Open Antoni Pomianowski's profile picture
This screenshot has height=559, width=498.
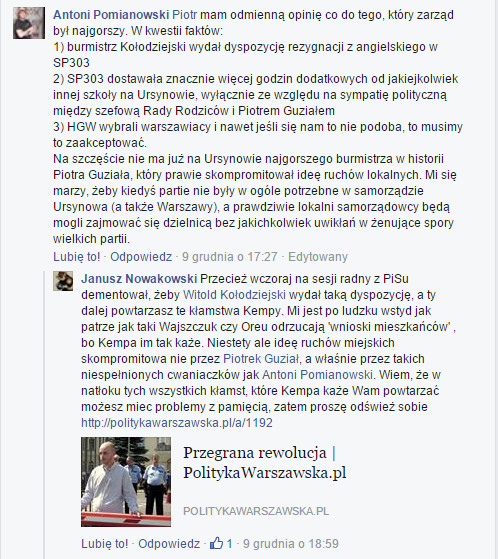tap(29, 23)
